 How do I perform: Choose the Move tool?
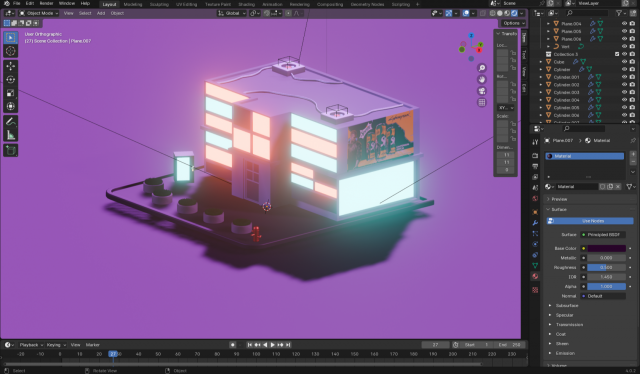pos(11,66)
